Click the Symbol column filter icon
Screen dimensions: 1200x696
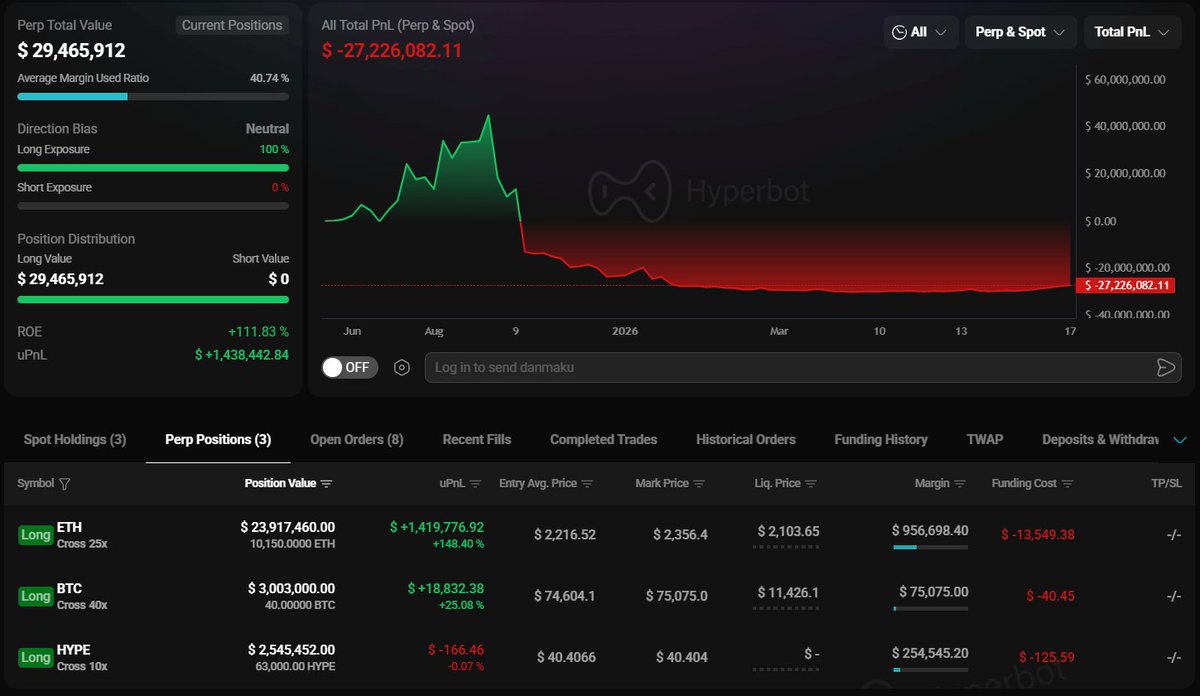coord(65,484)
